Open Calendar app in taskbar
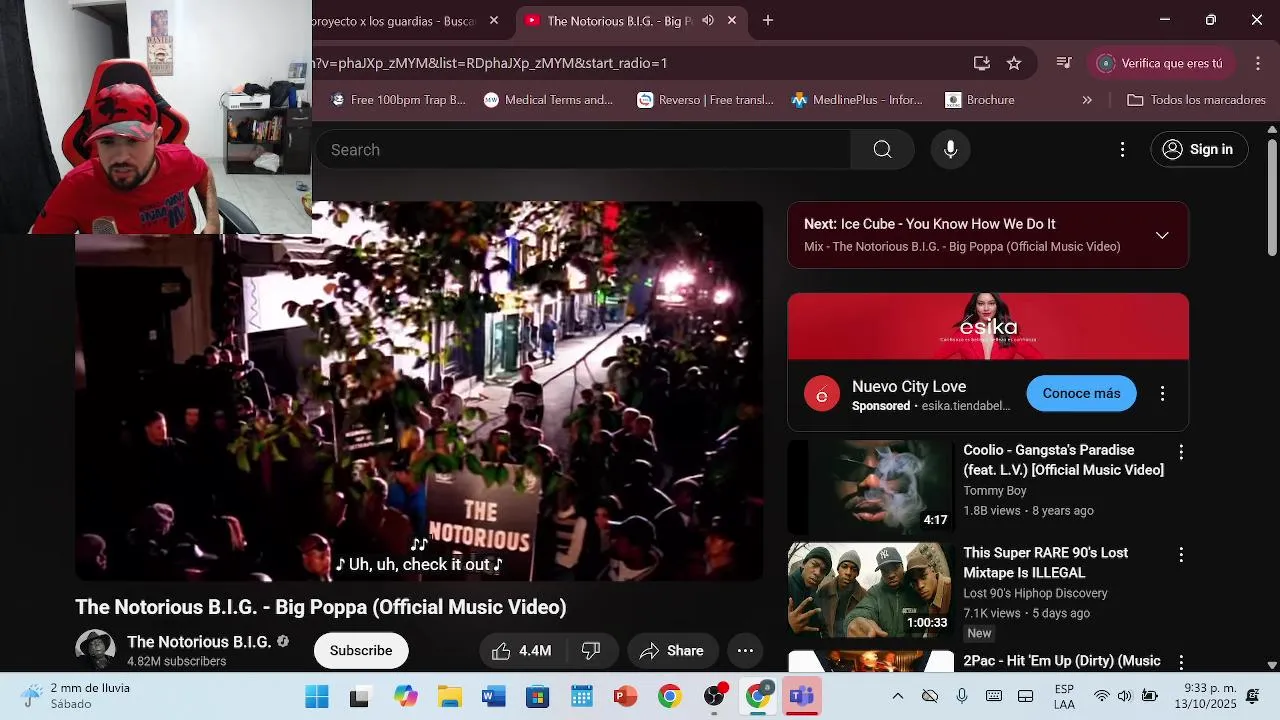 582,696
